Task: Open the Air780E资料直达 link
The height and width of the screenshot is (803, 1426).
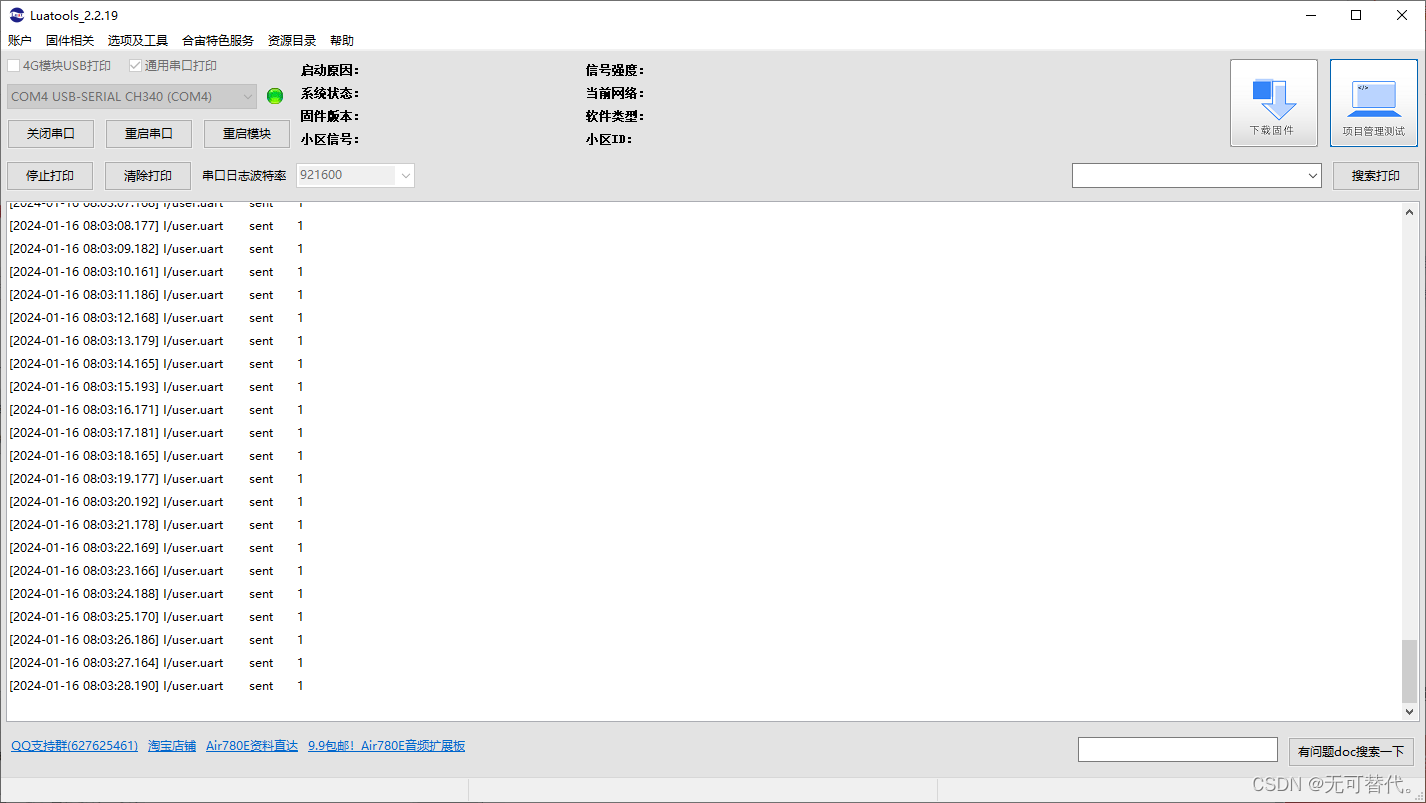Action: (252, 746)
